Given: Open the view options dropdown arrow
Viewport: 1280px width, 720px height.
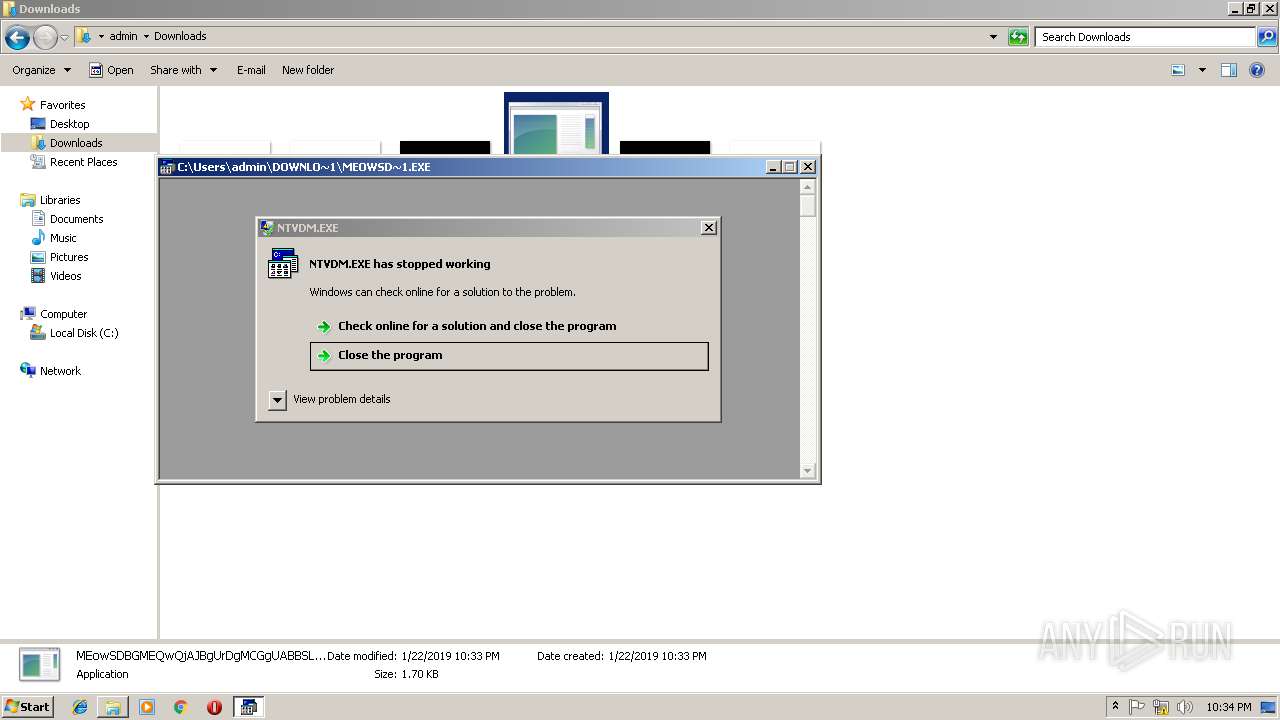Looking at the screenshot, I should coord(1202,70).
